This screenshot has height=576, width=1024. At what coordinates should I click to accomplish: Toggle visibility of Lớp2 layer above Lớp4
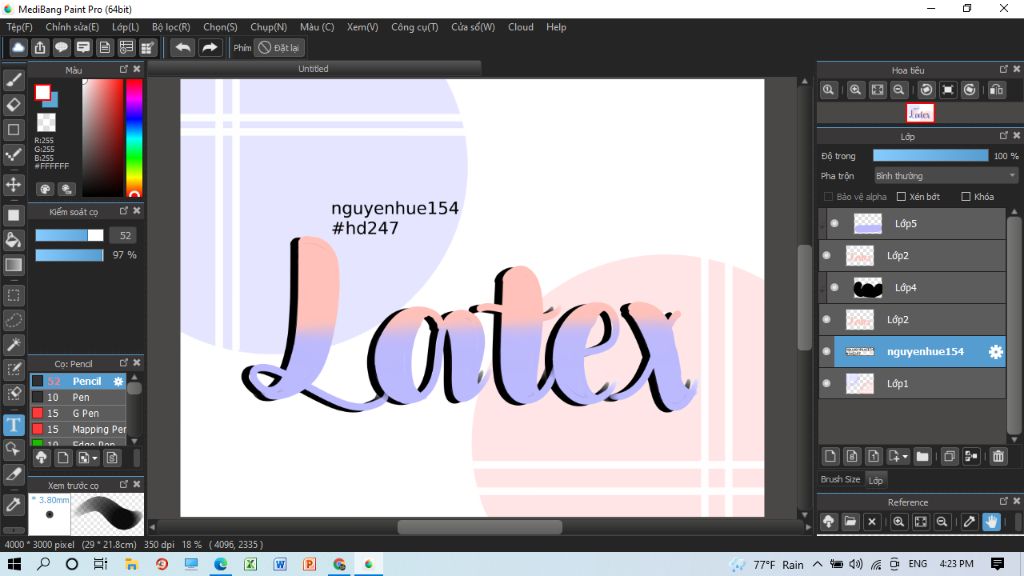click(x=827, y=255)
